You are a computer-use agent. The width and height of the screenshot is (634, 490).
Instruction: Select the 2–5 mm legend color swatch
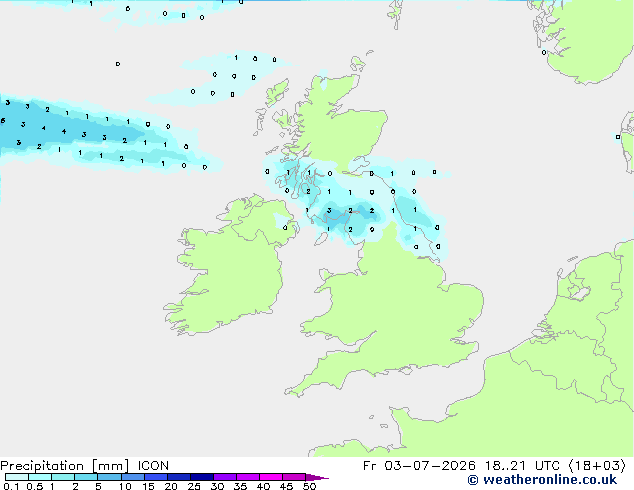86,477
